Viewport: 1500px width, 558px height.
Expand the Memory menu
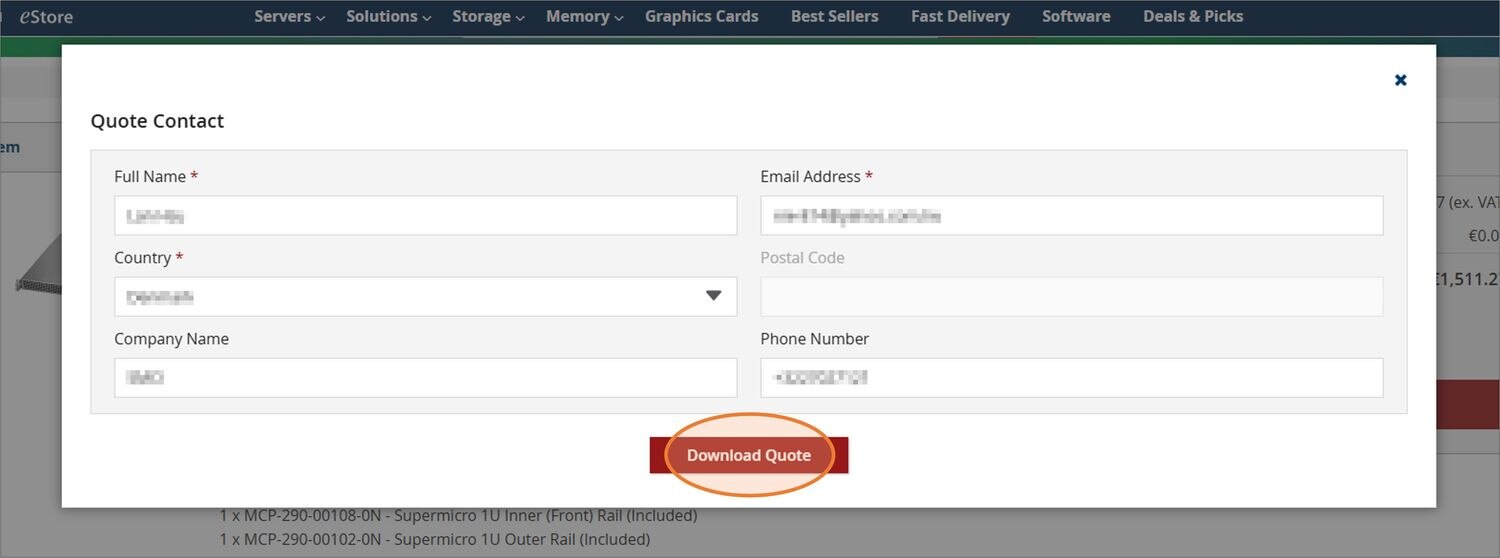pyautogui.click(x=585, y=16)
